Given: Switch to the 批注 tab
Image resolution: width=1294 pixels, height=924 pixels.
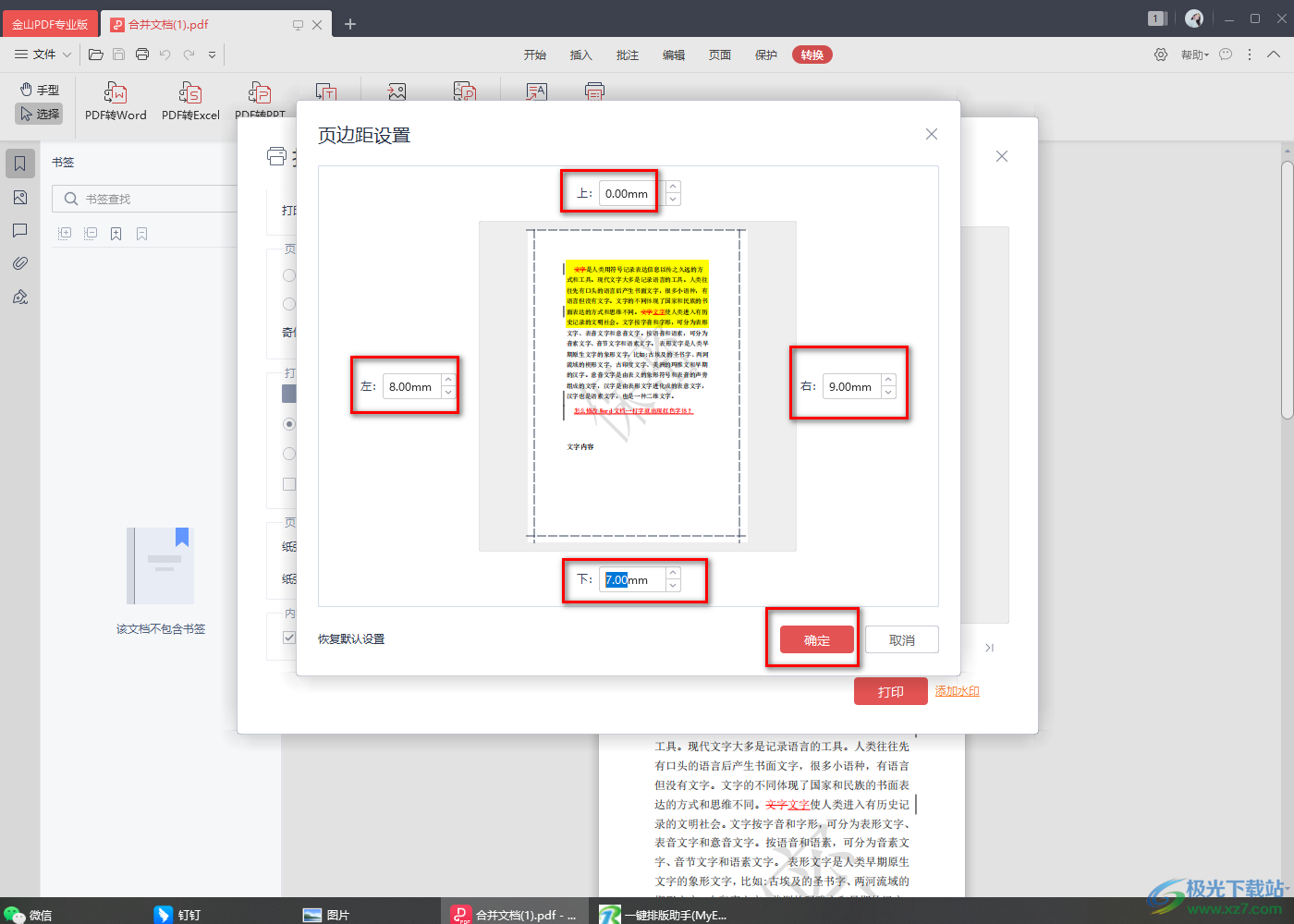Looking at the screenshot, I should (x=628, y=55).
